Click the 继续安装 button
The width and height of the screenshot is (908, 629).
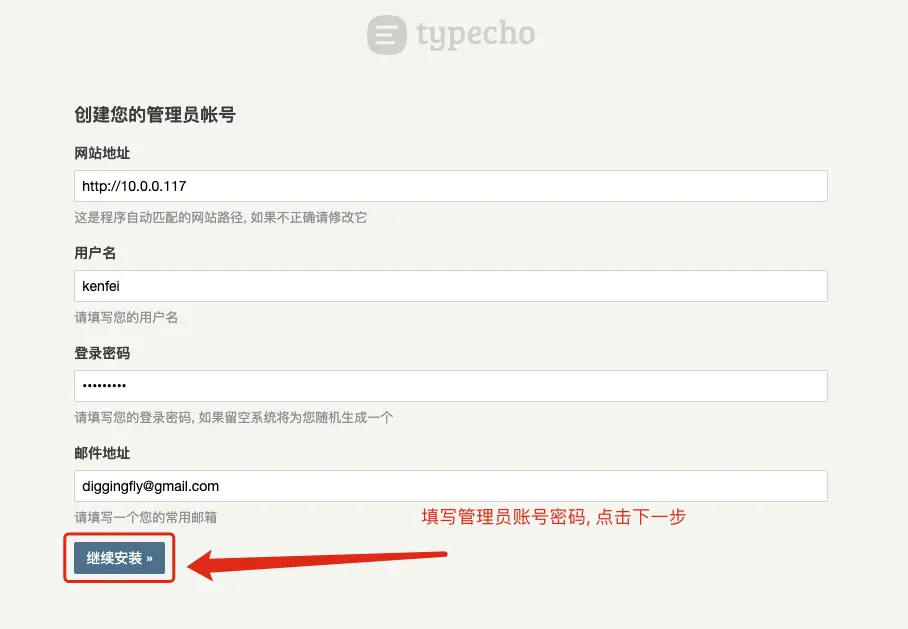[119, 558]
